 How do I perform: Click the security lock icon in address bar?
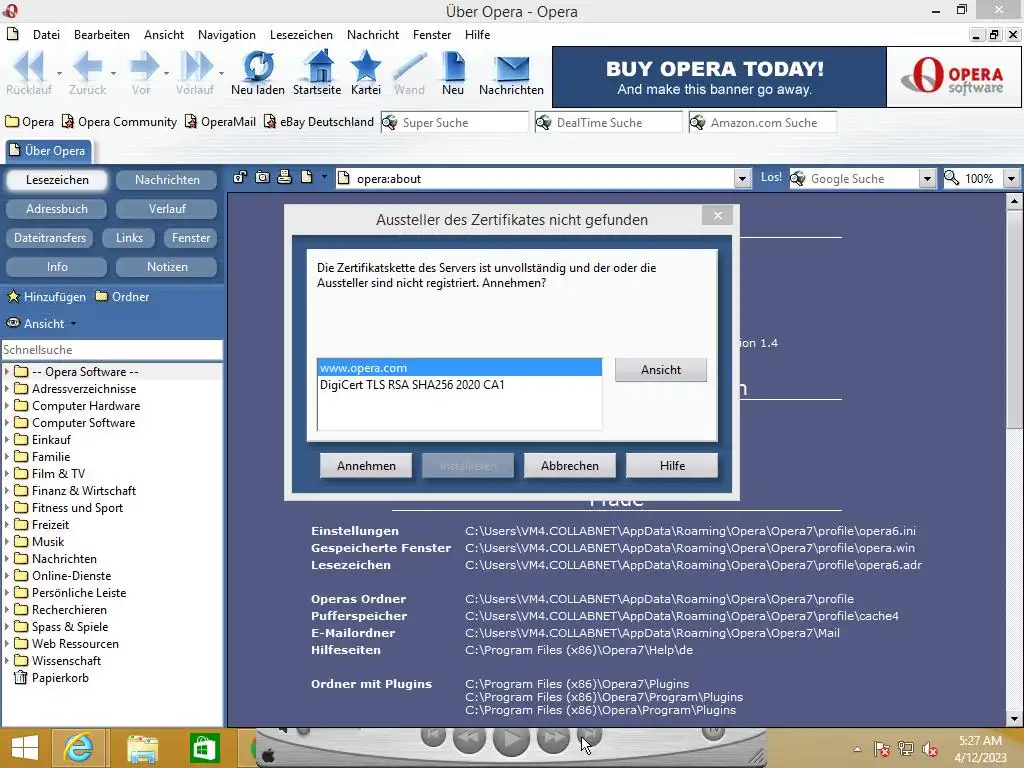point(240,177)
